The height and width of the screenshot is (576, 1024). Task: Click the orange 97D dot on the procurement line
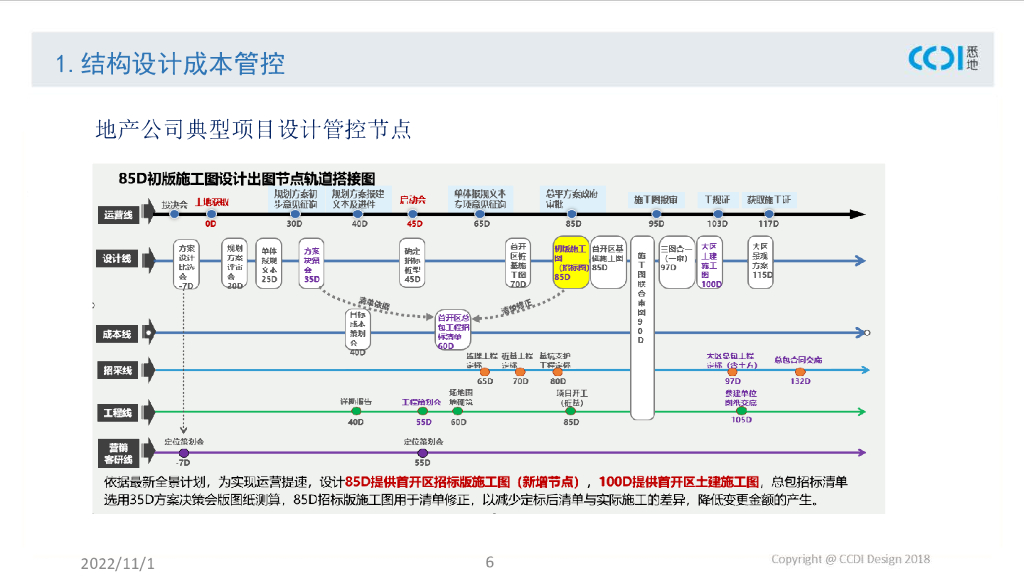[732, 372]
